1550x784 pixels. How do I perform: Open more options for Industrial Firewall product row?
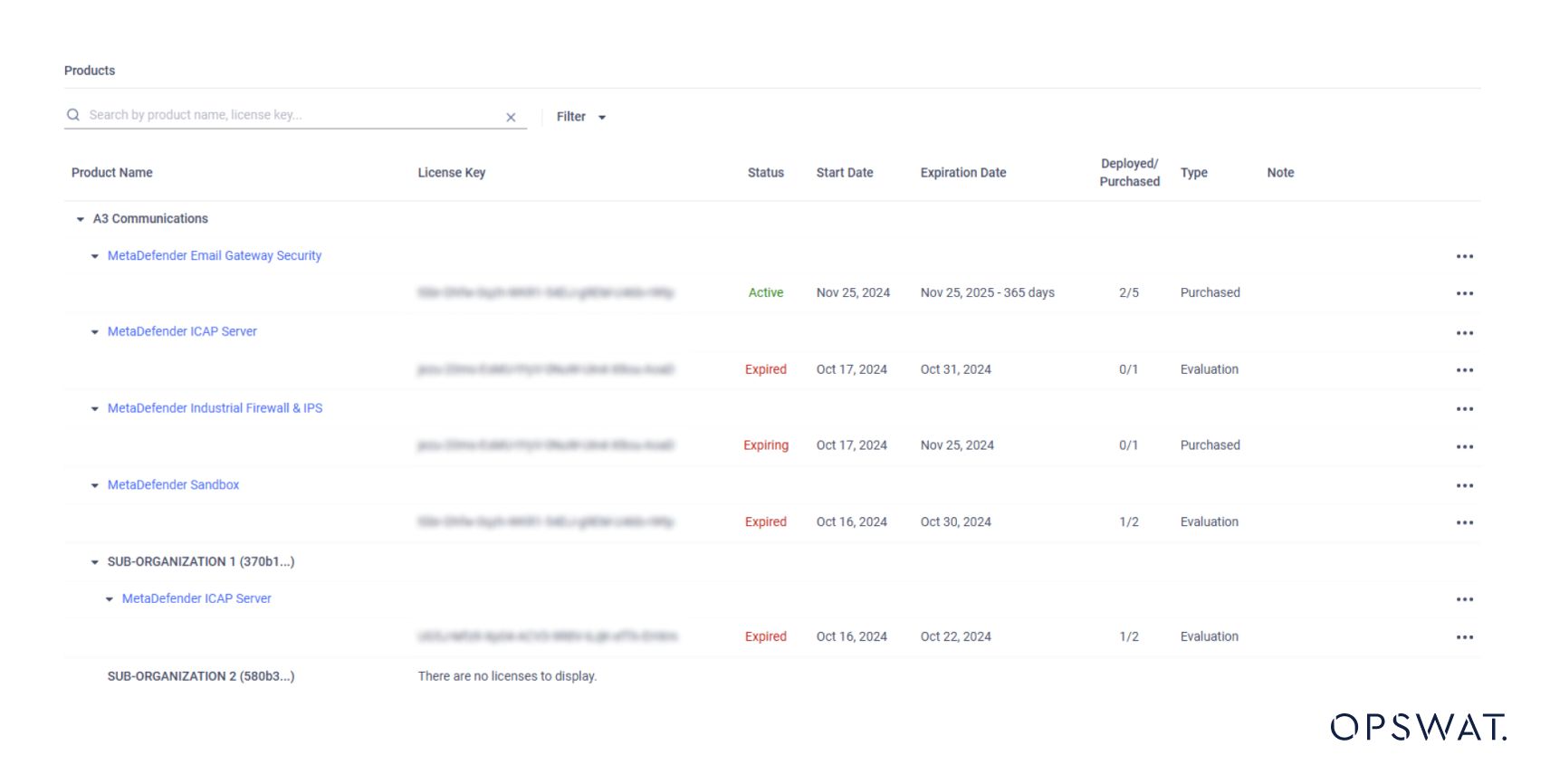click(1464, 409)
